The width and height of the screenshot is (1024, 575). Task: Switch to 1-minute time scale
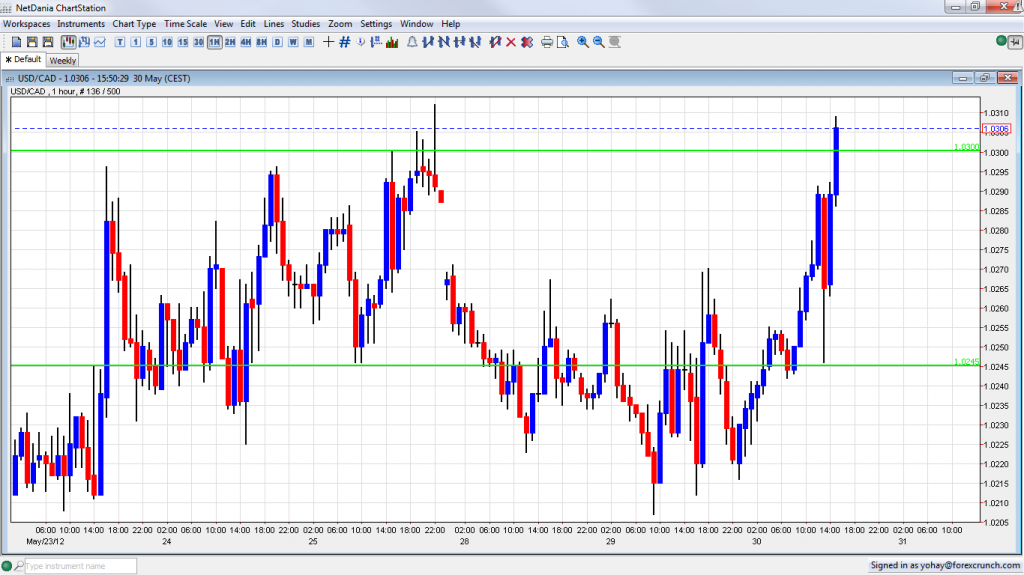[x=136, y=42]
